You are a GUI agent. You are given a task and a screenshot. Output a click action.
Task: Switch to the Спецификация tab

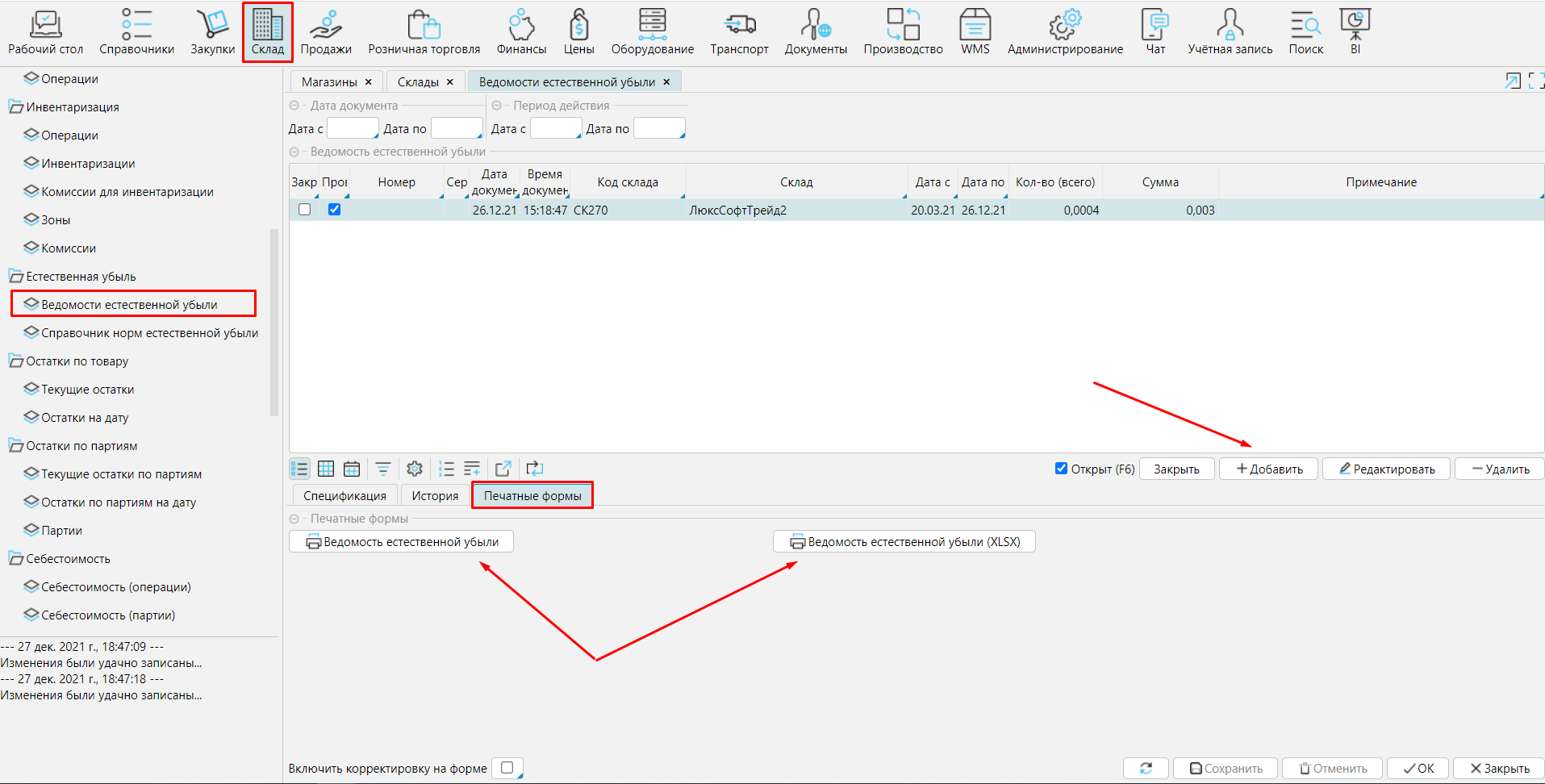point(344,496)
